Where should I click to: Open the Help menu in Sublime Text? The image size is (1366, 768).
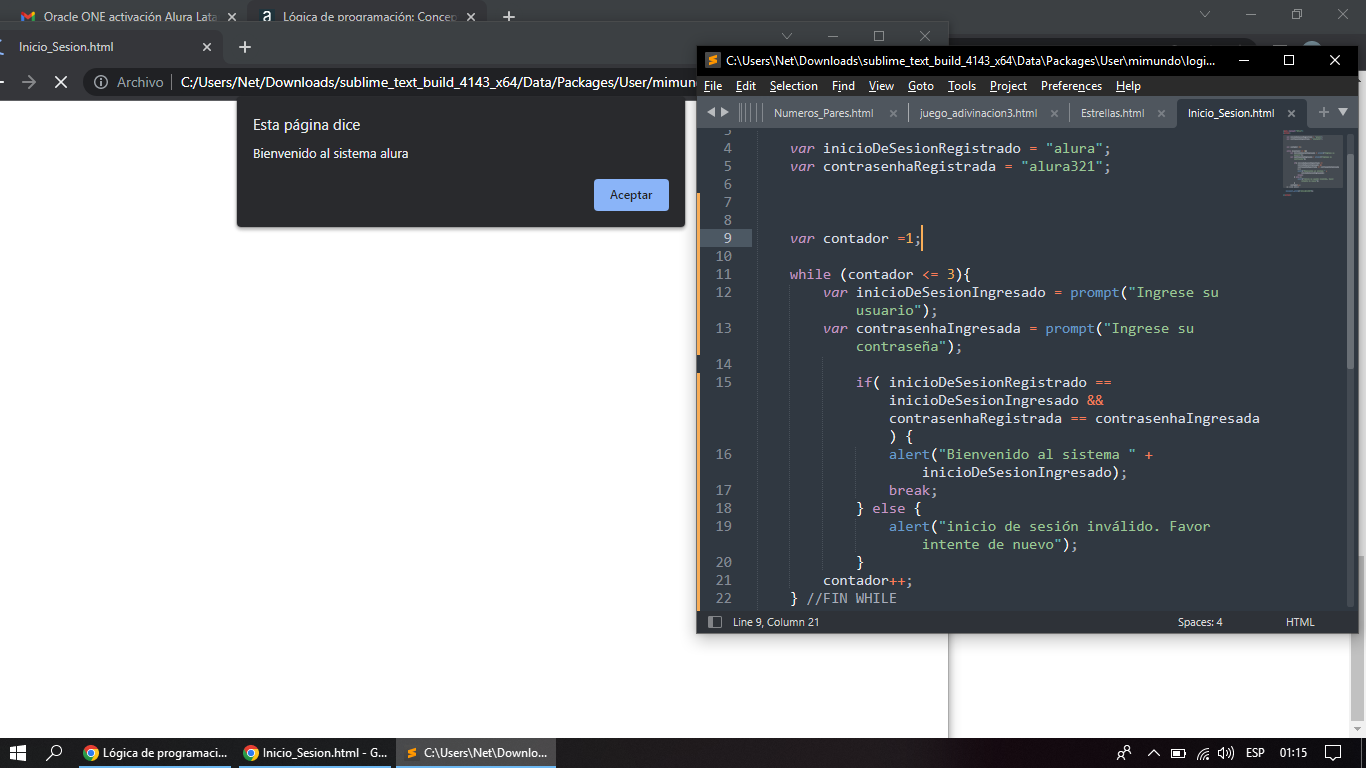click(1128, 86)
